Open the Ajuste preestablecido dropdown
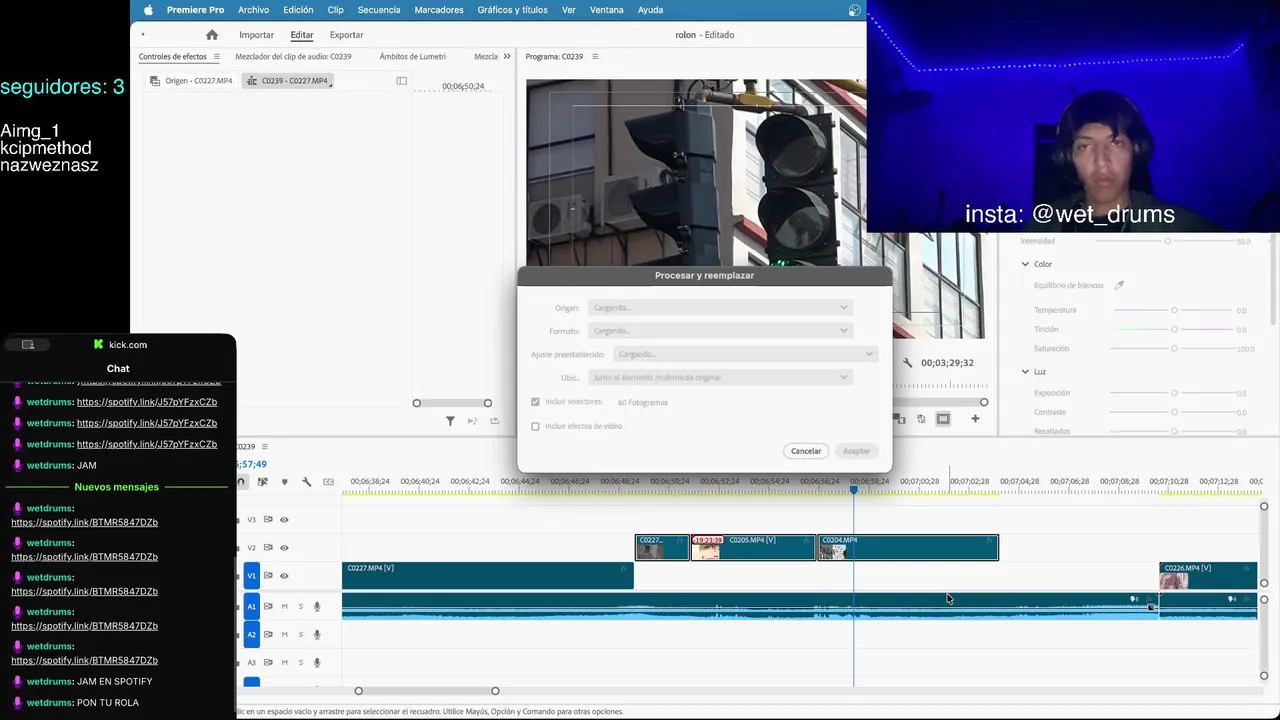Screen dimensions: 1280x720 pos(744,354)
